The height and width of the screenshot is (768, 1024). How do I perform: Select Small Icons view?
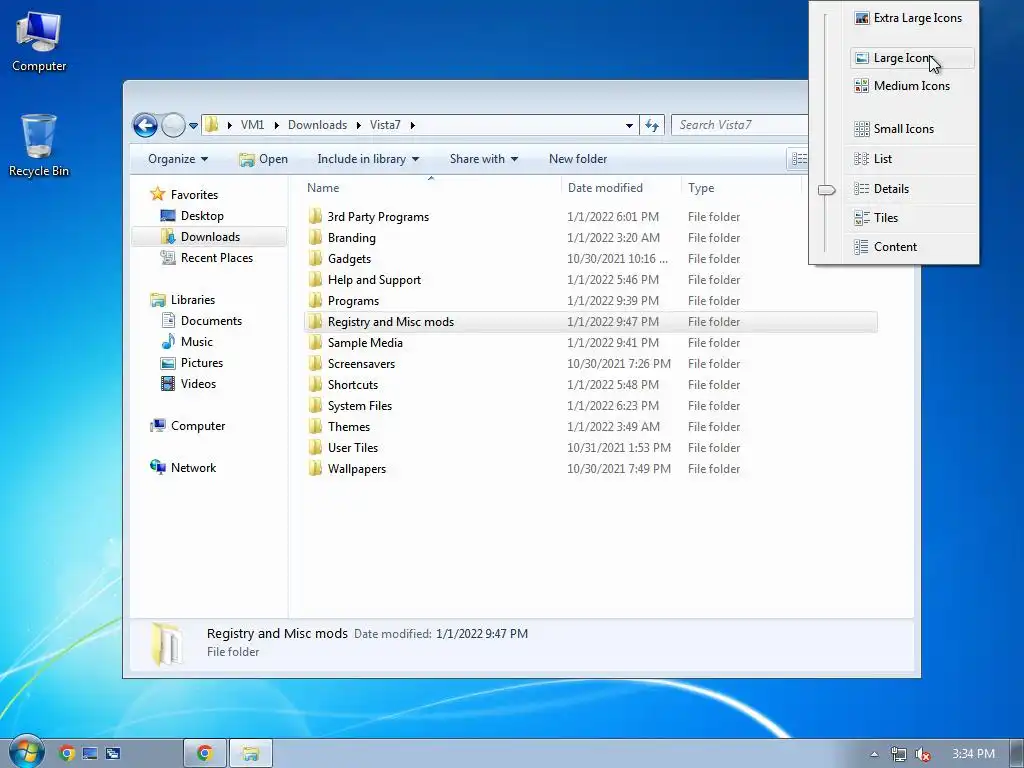[912, 129]
